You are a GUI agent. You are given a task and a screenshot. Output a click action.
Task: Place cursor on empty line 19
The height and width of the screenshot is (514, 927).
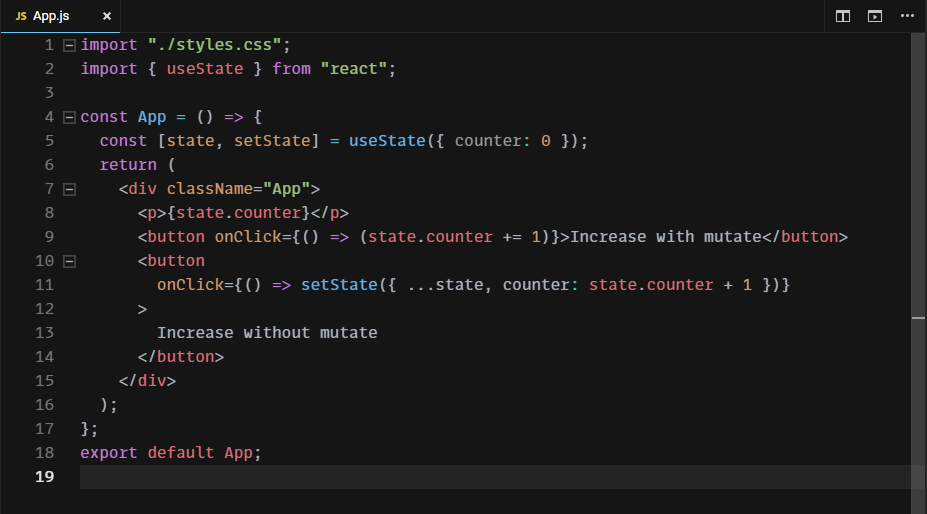click(495, 477)
